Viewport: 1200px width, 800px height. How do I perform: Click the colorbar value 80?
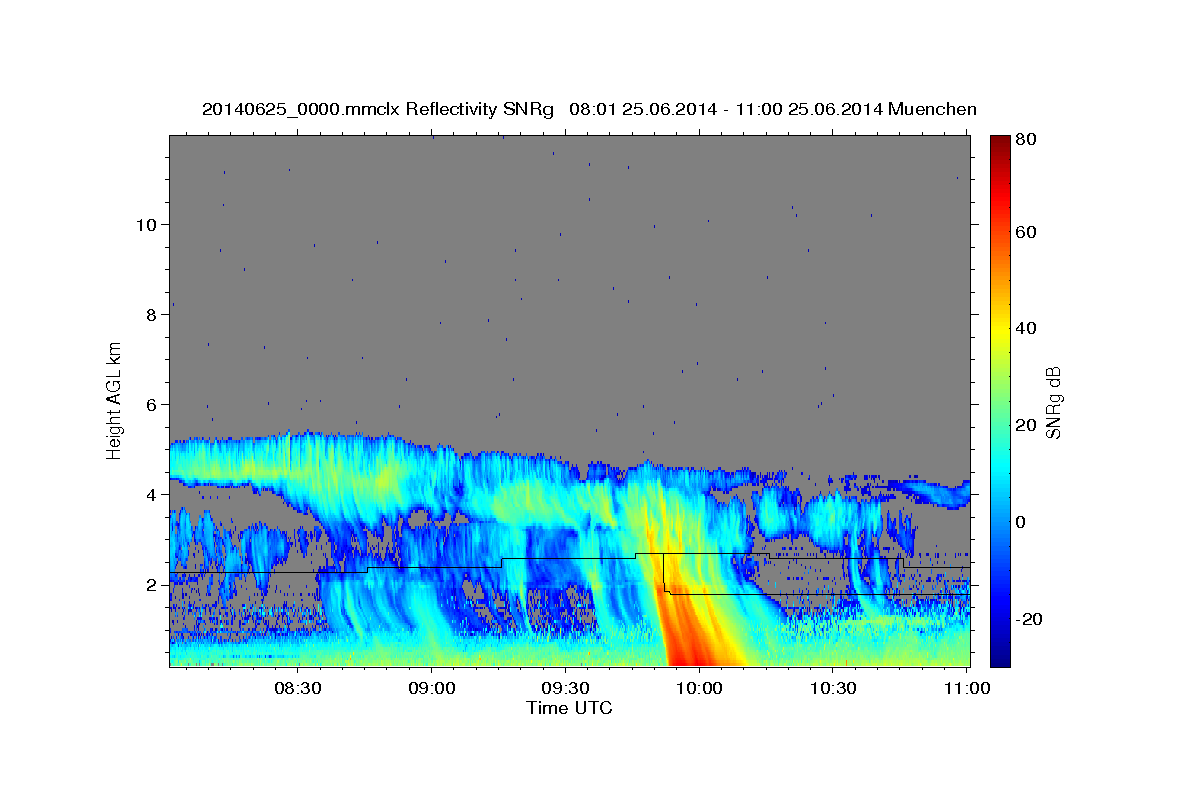tap(1026, 139)
